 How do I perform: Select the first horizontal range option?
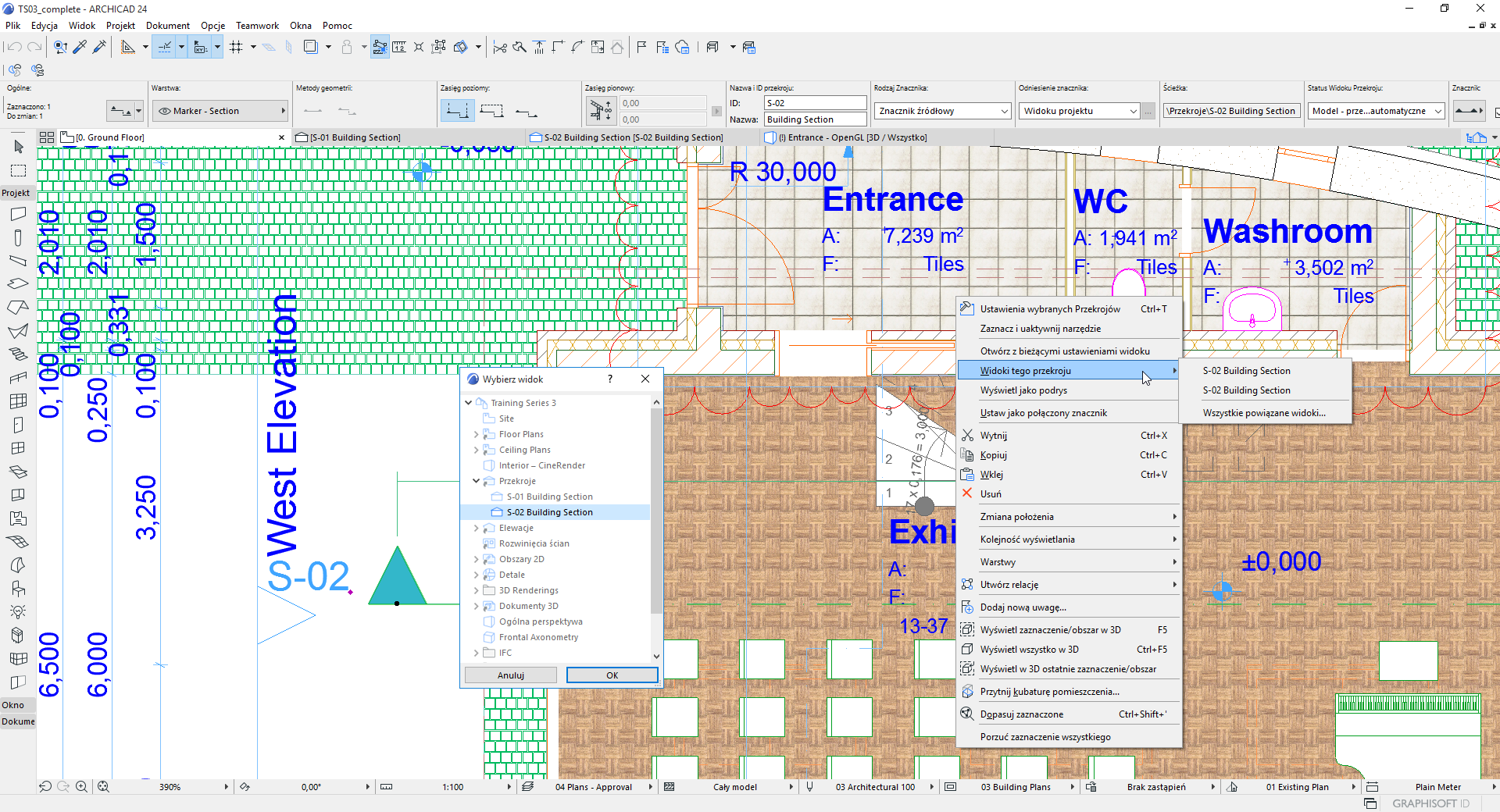click(457, 111)
